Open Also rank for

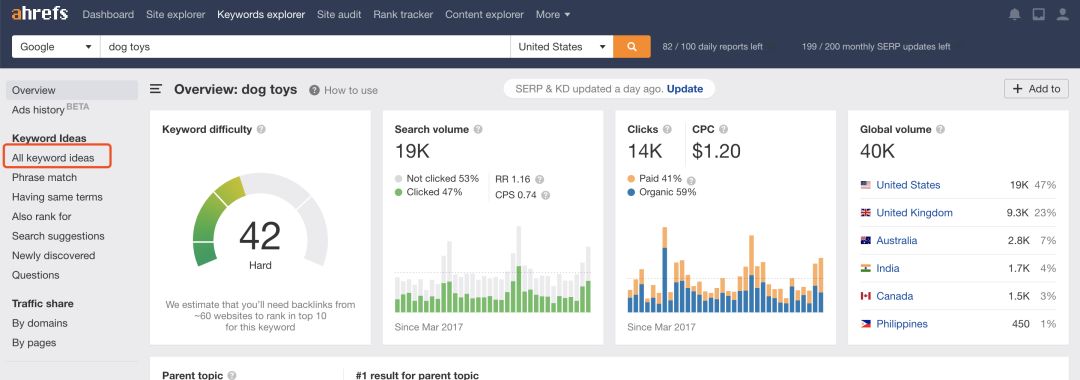(x=41, y=216)
